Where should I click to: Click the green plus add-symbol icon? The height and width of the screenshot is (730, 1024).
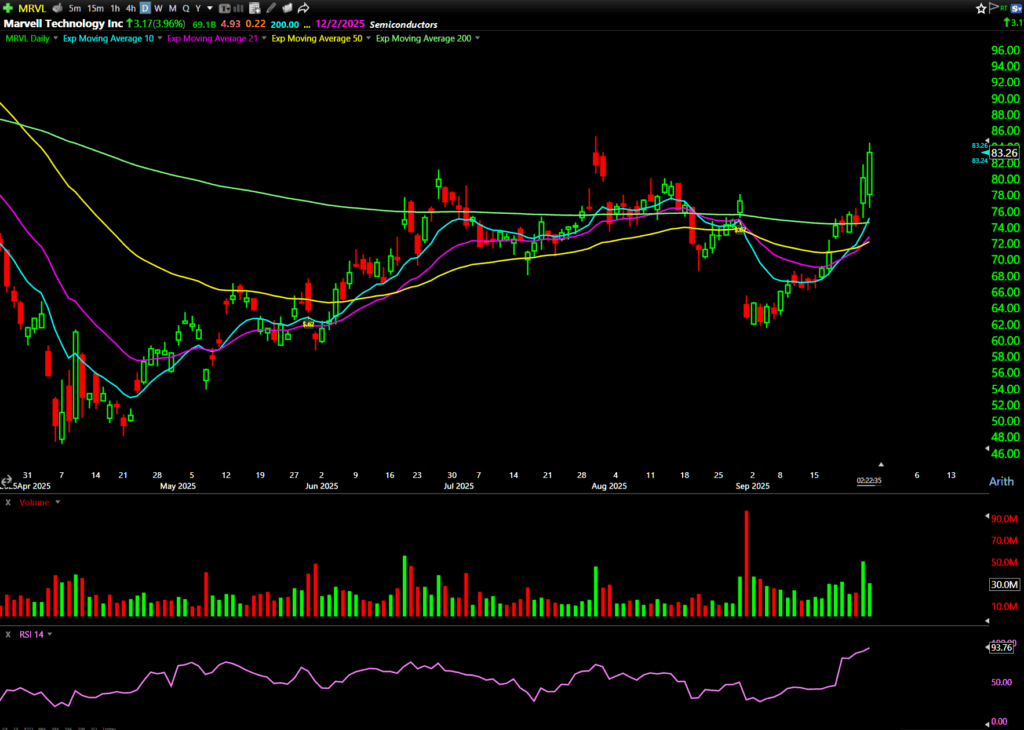9,8
